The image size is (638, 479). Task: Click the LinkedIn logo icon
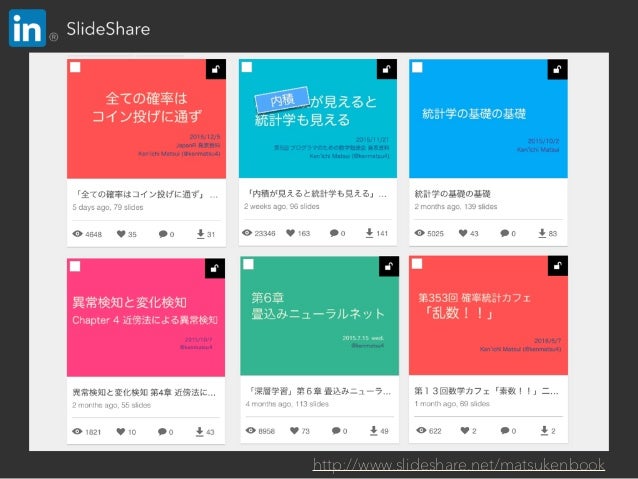pos(27,28)
